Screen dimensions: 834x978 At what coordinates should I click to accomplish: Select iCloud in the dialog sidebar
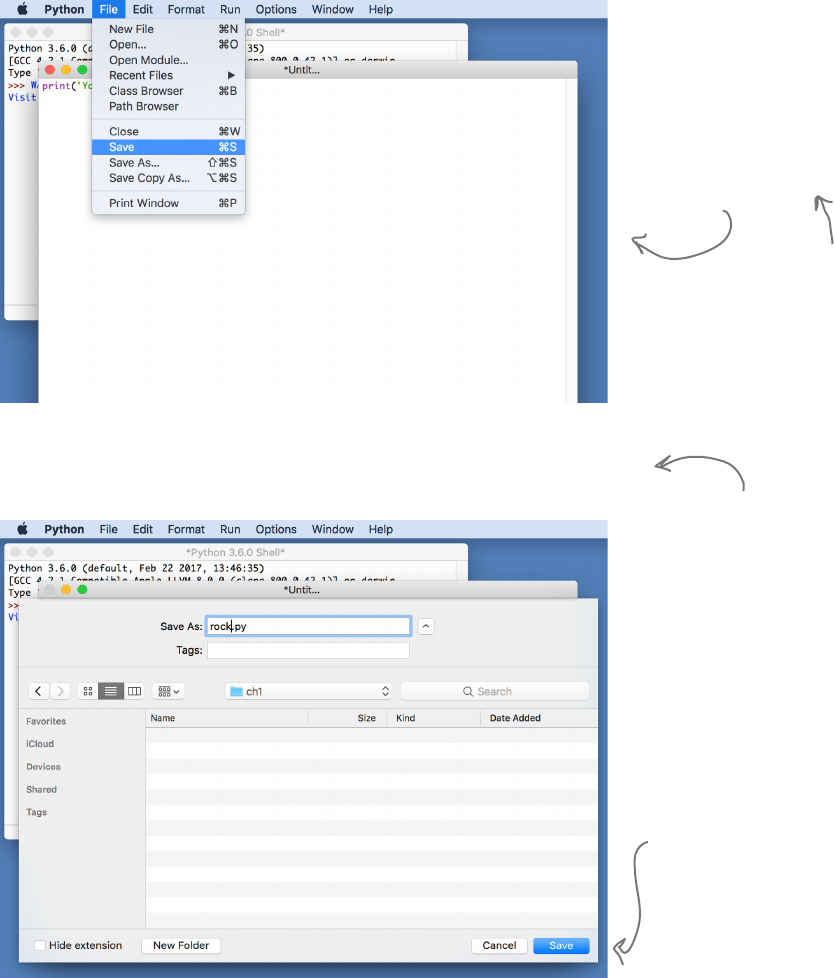pyautogui.click(x=40, y=743)
